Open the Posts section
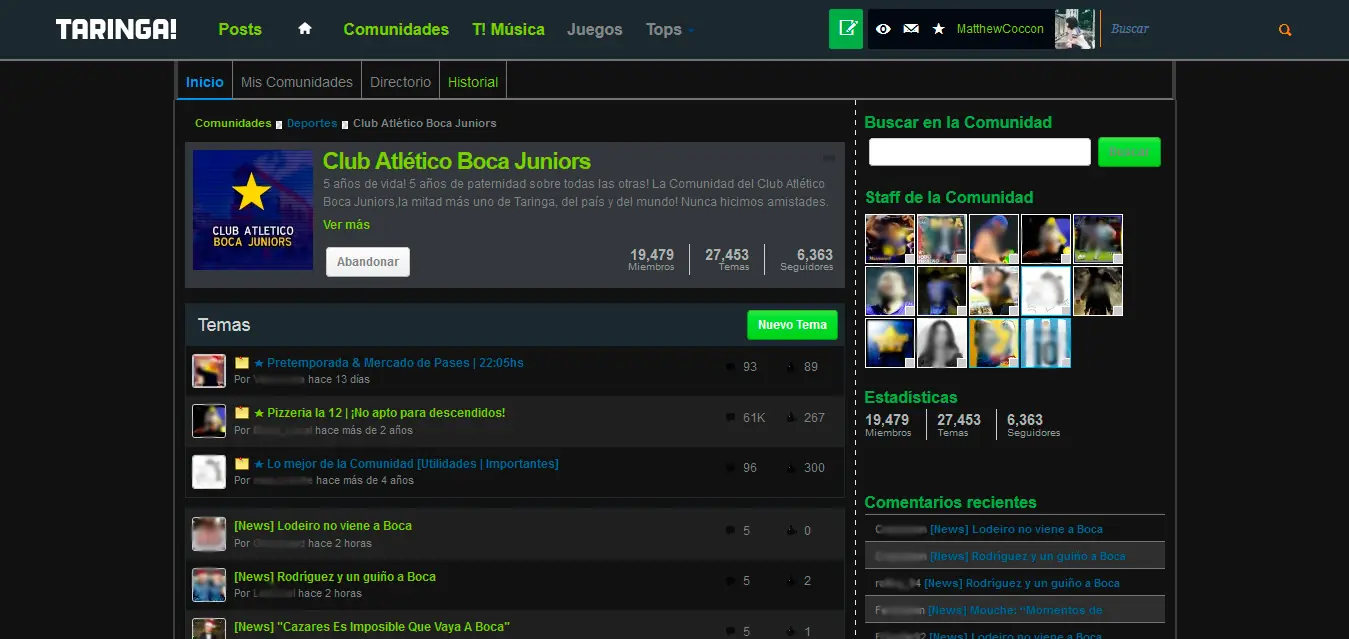The image size is (1349, 639). pos(240,29)
